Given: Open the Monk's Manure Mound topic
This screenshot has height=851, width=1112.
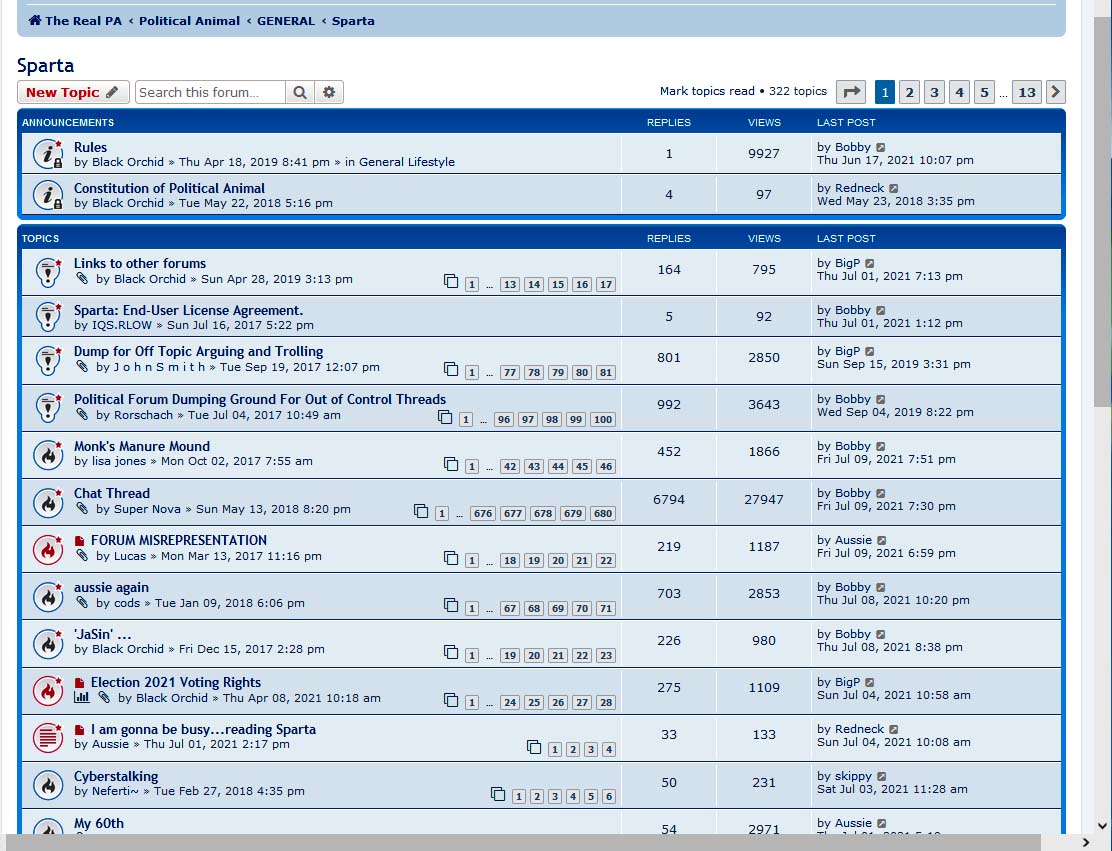Looking at the screenshot, I should (142, 446).
